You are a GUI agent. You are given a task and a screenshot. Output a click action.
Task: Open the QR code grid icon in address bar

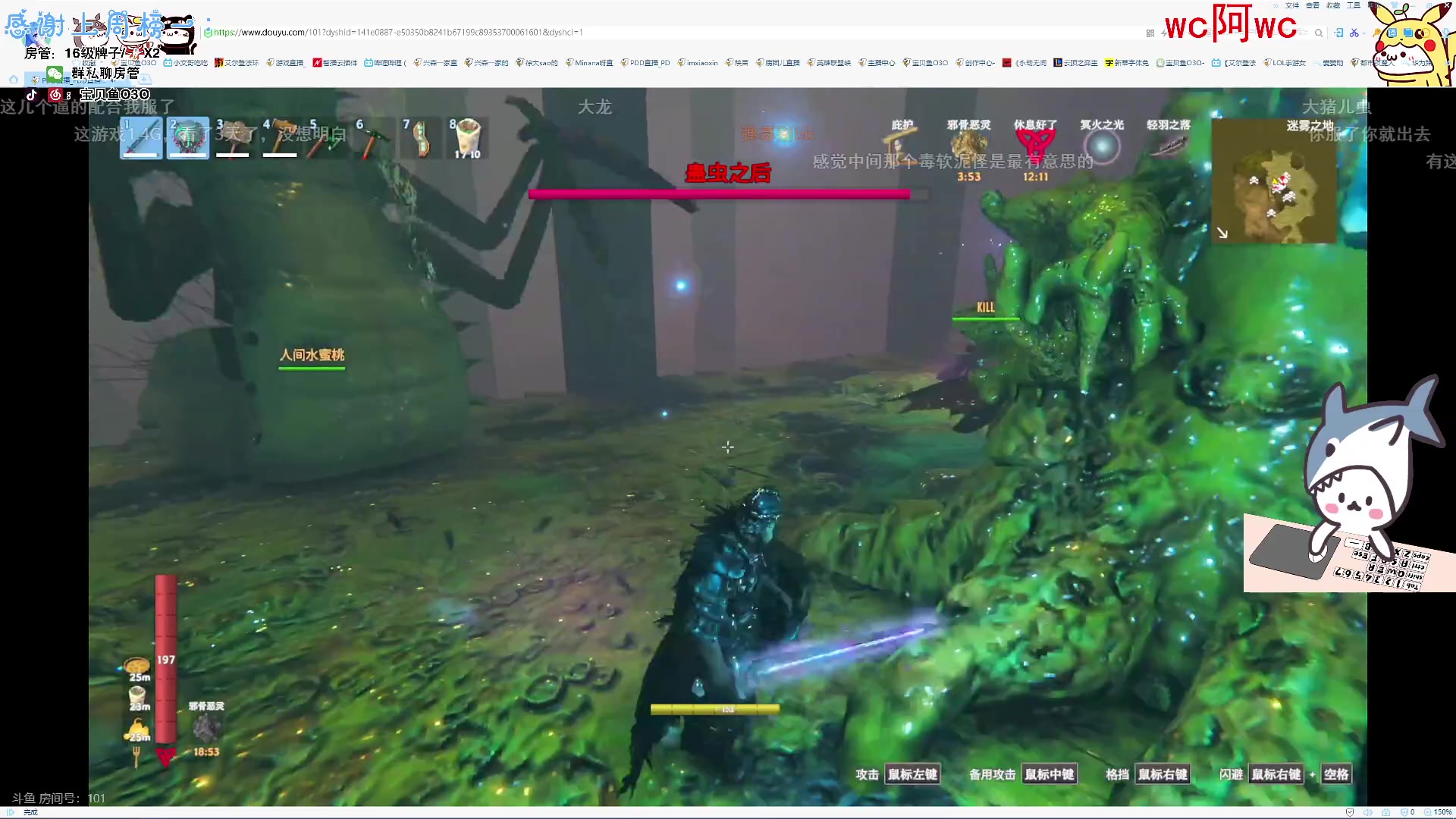(1150, 33)
